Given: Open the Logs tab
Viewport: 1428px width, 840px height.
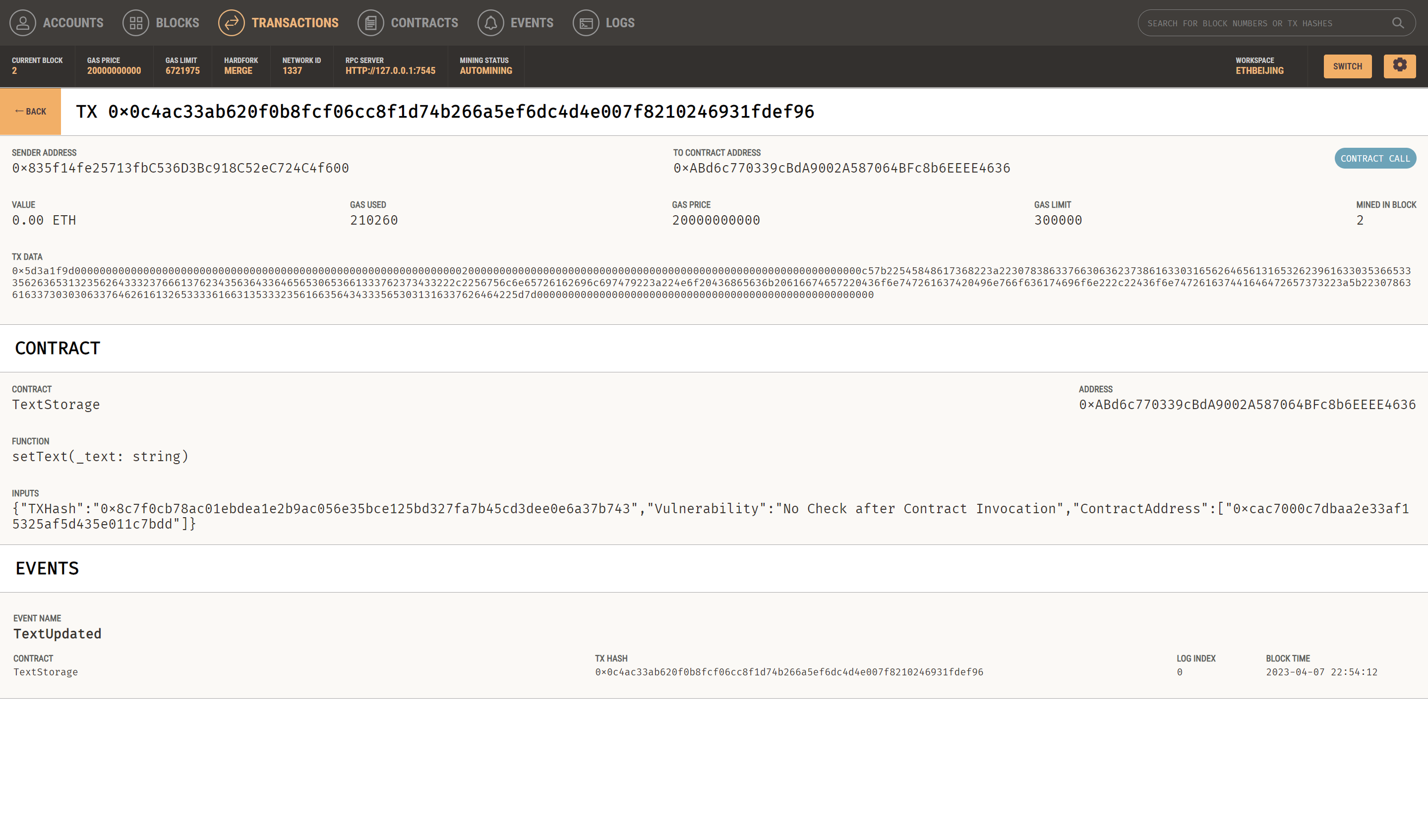Looking at the screenshot, I should pos(620,23).
